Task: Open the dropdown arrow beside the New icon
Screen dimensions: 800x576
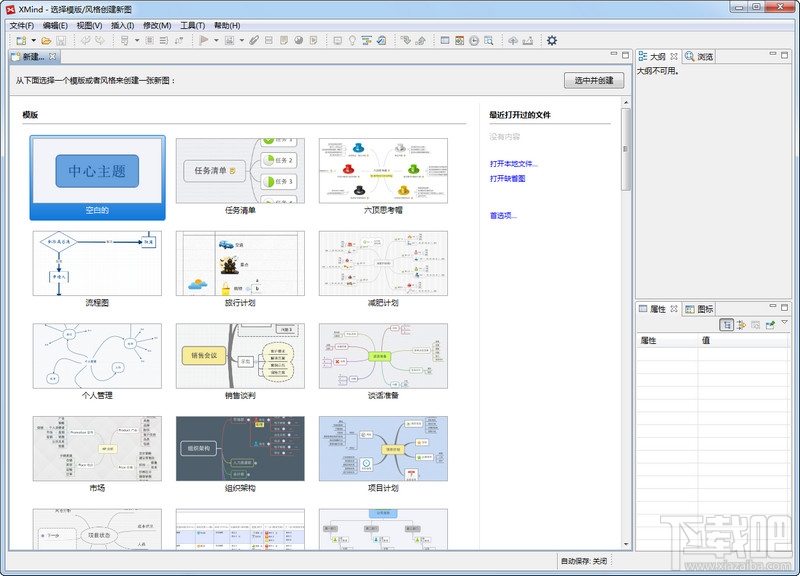Action: pos(34,40)
